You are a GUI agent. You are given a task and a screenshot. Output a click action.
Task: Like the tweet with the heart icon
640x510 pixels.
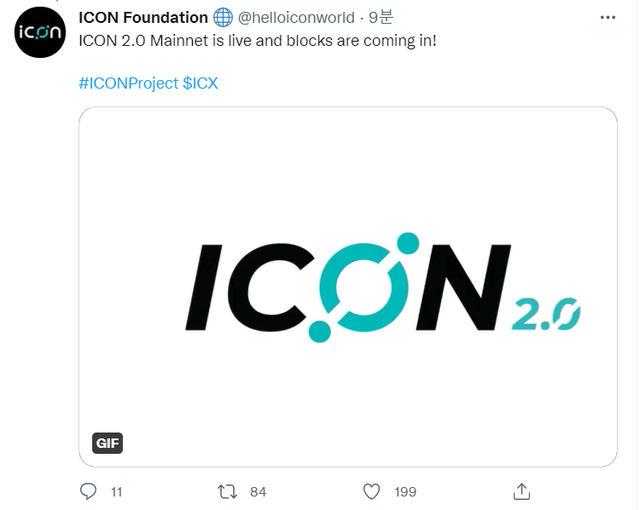click(x=372, y=491)
